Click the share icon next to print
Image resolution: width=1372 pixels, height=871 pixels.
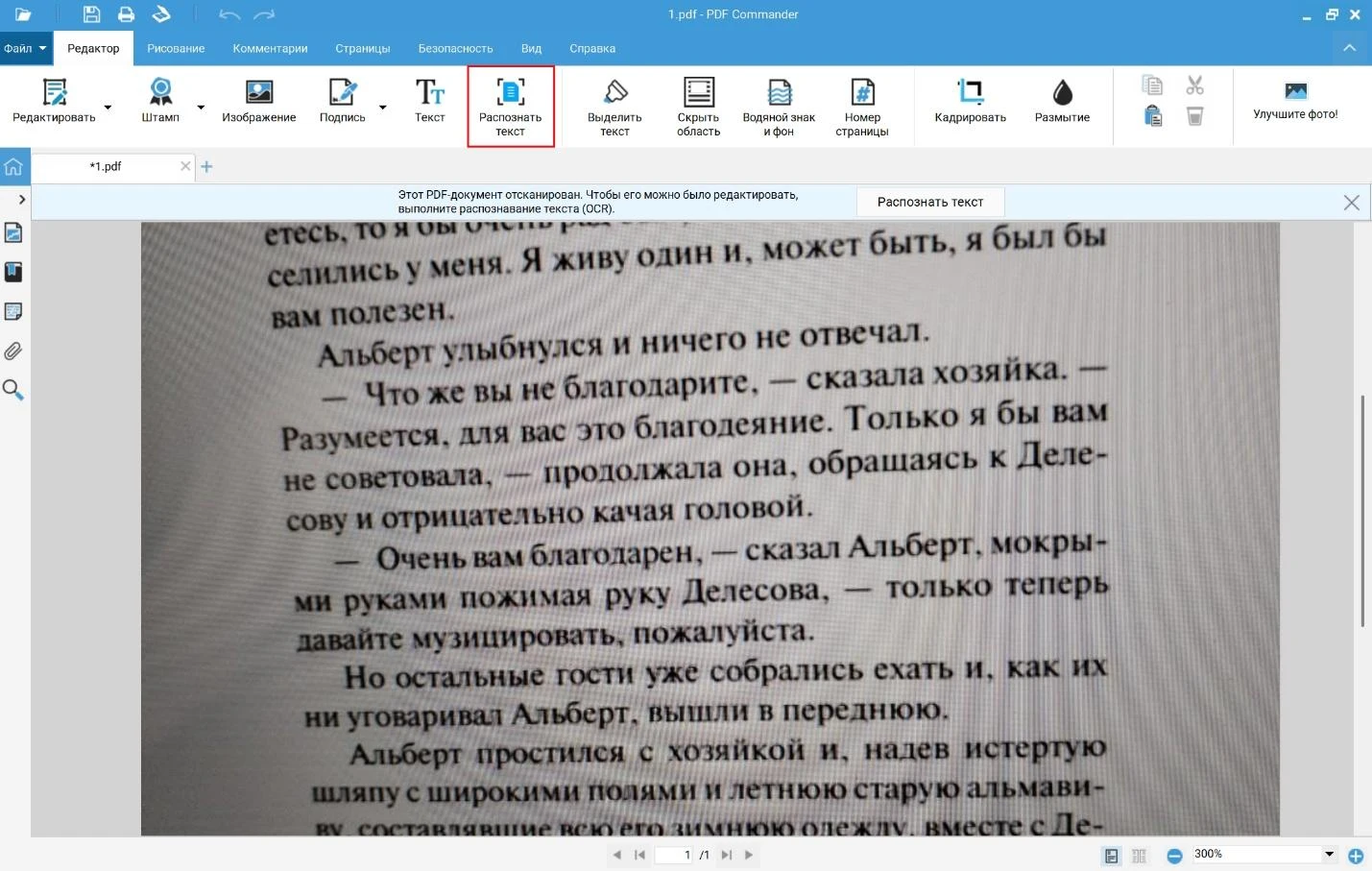(161, 14)
